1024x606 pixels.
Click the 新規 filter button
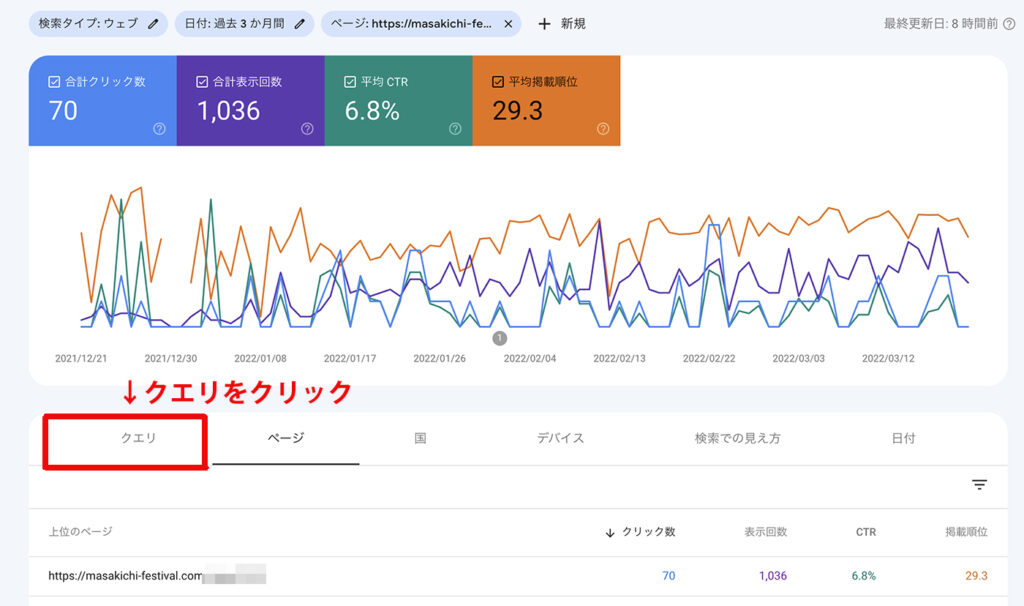[x=562, y=24]
